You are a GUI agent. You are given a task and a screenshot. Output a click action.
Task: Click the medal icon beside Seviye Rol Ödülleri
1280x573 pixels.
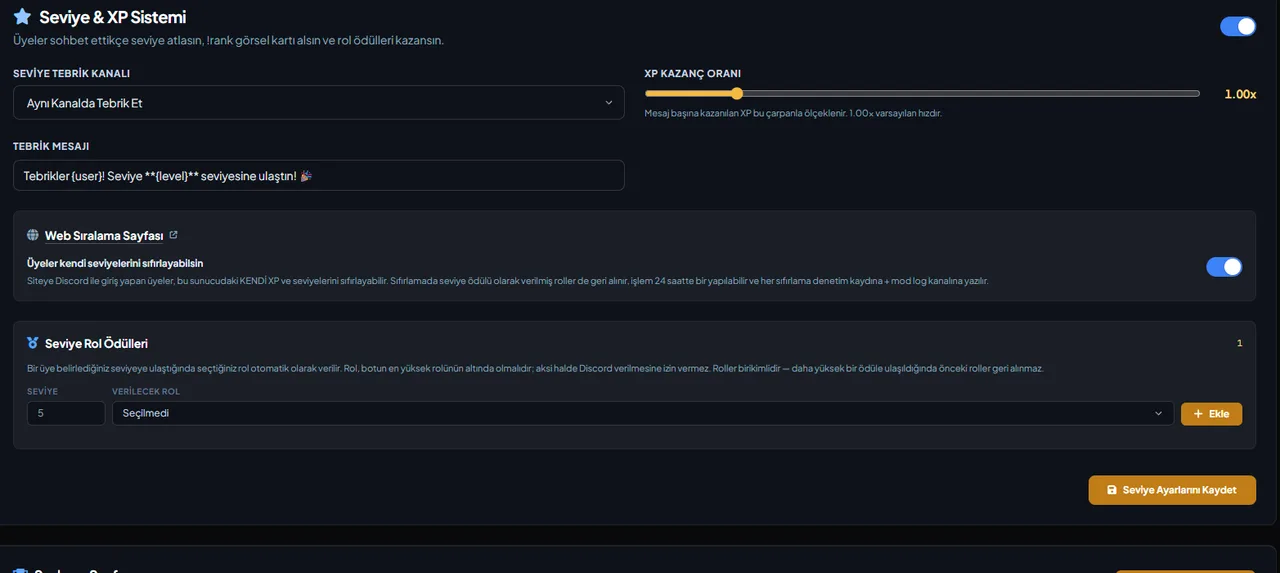pyautogui.click(x=33, y=343)
